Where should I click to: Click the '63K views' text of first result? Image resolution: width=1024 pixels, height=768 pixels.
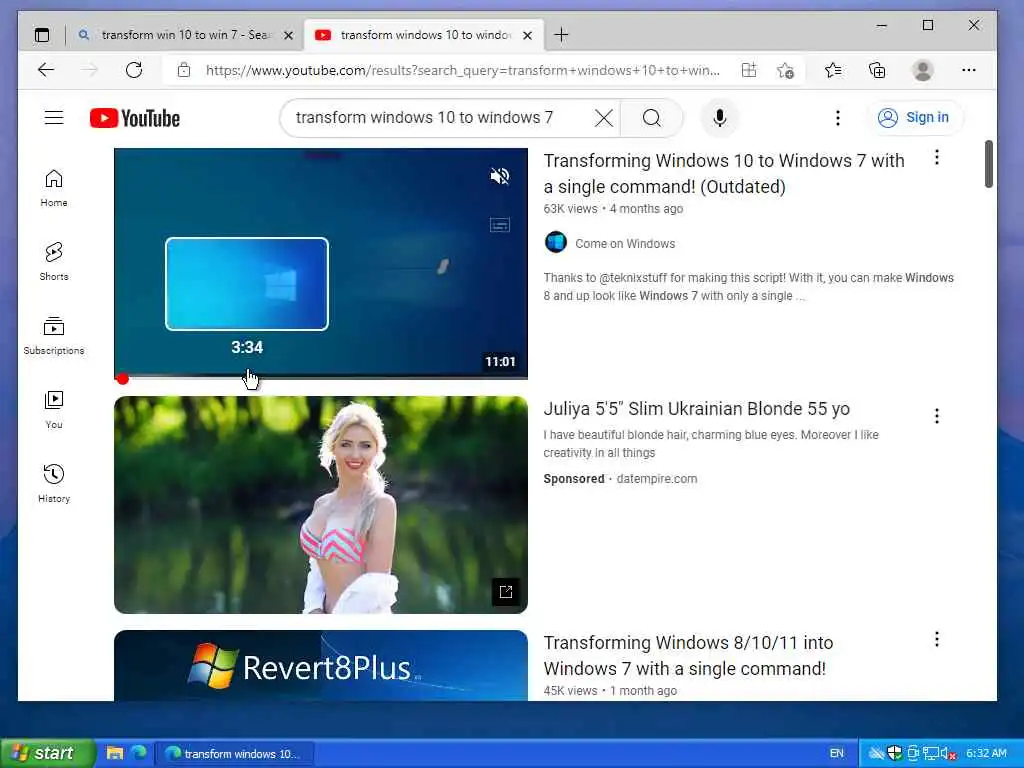570,209
